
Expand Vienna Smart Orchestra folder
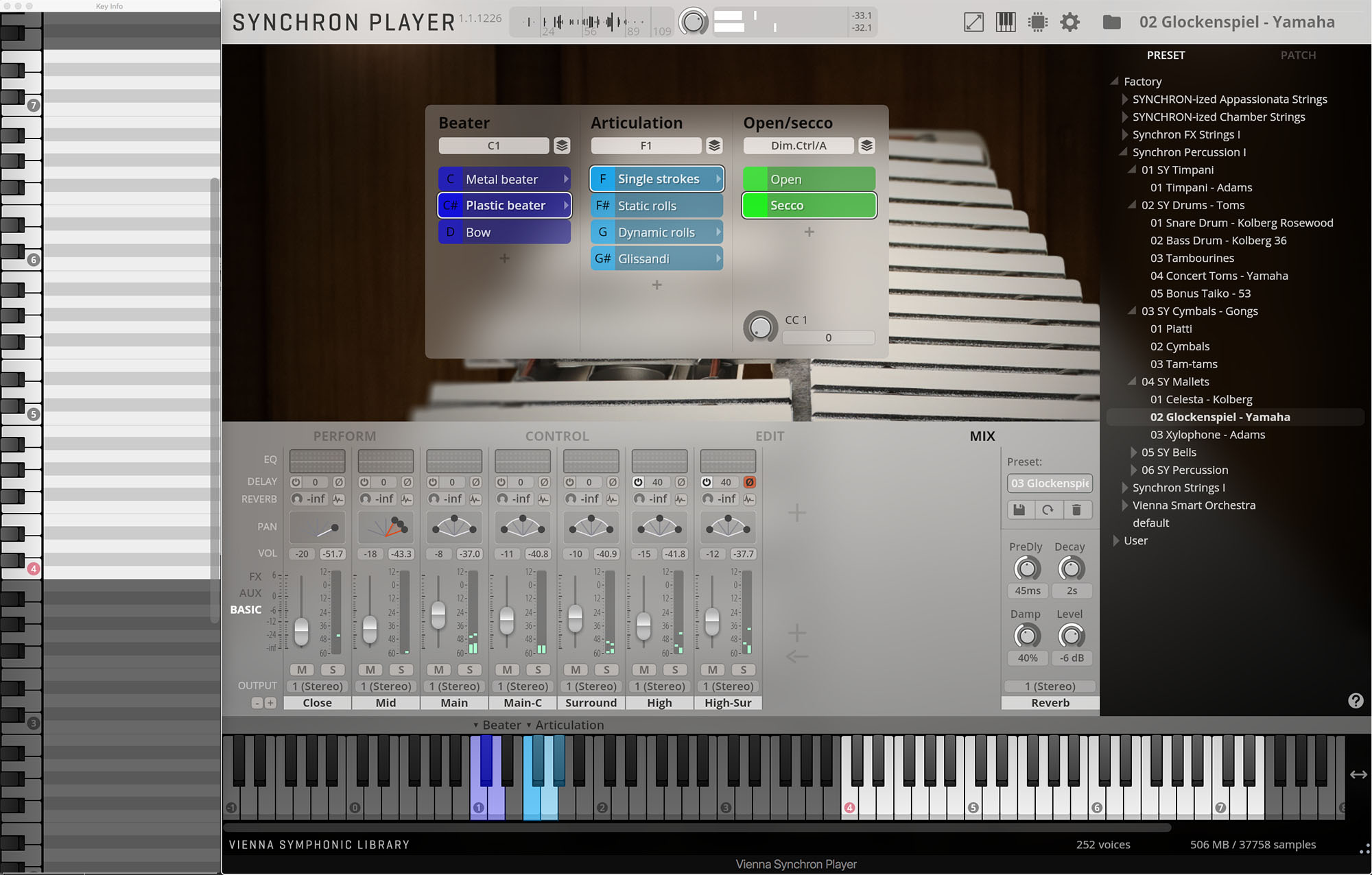(x=1124, y=505)
